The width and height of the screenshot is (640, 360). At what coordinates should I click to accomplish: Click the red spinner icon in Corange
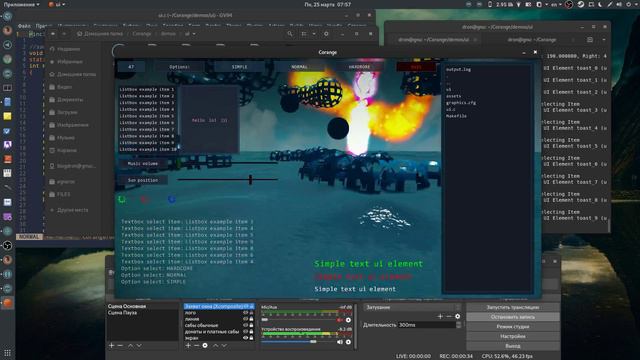tap(144, 199)
